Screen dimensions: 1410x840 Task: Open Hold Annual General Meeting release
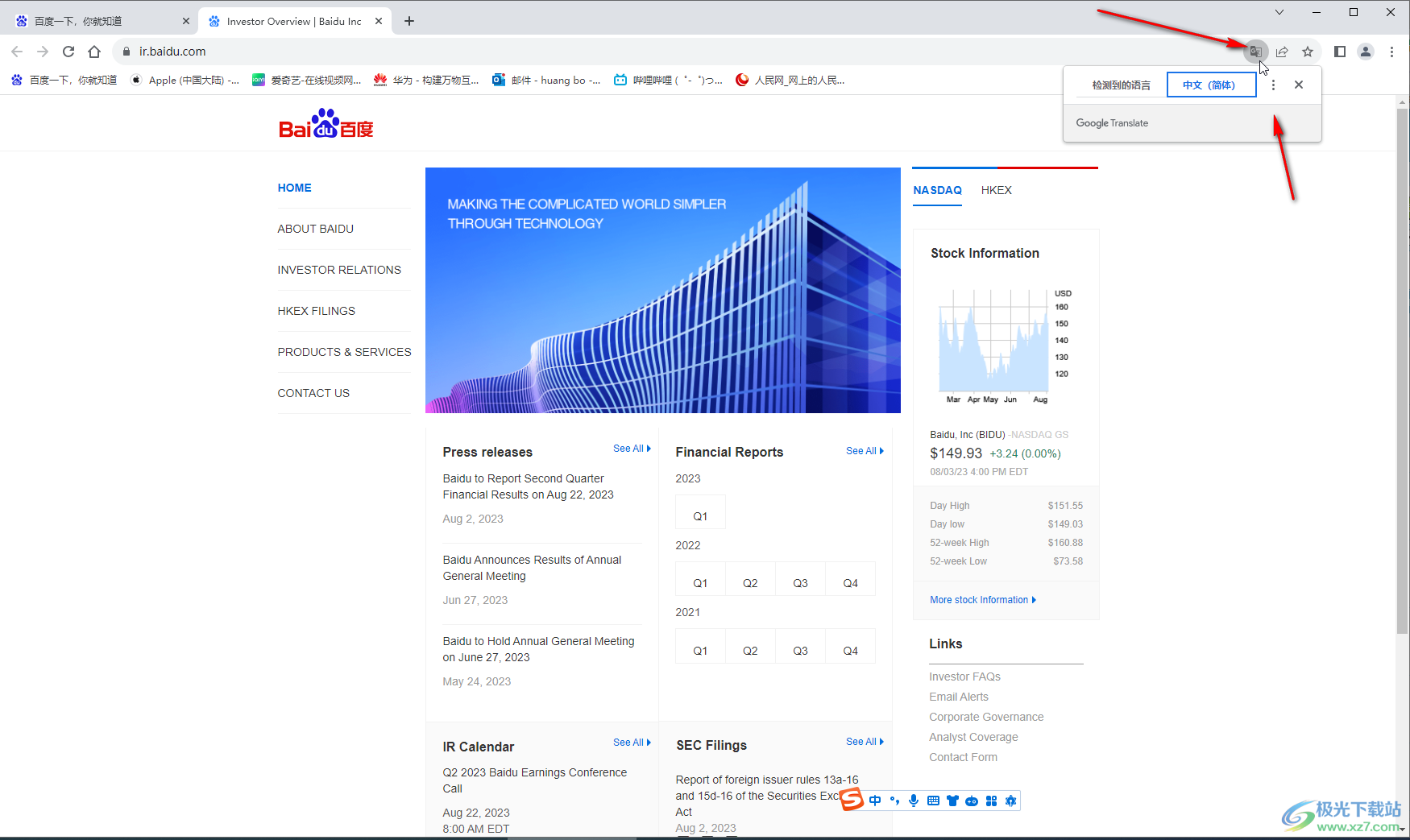click(x=538, y=649)
